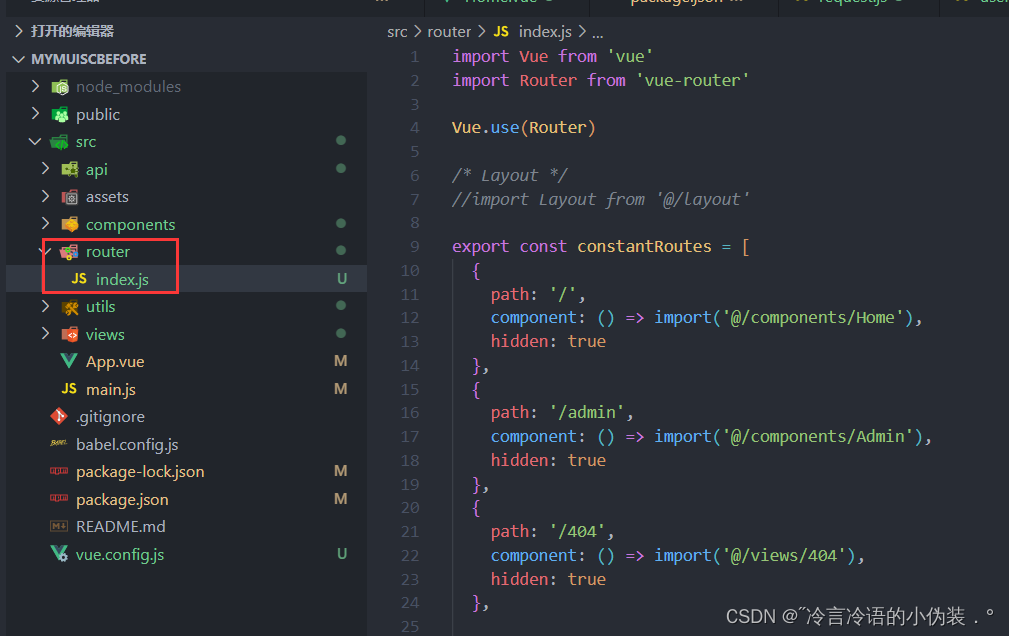Collapse the MYMUISCBEFORE project root chevron
1009x636 pixels.
(x=19, y=59)
